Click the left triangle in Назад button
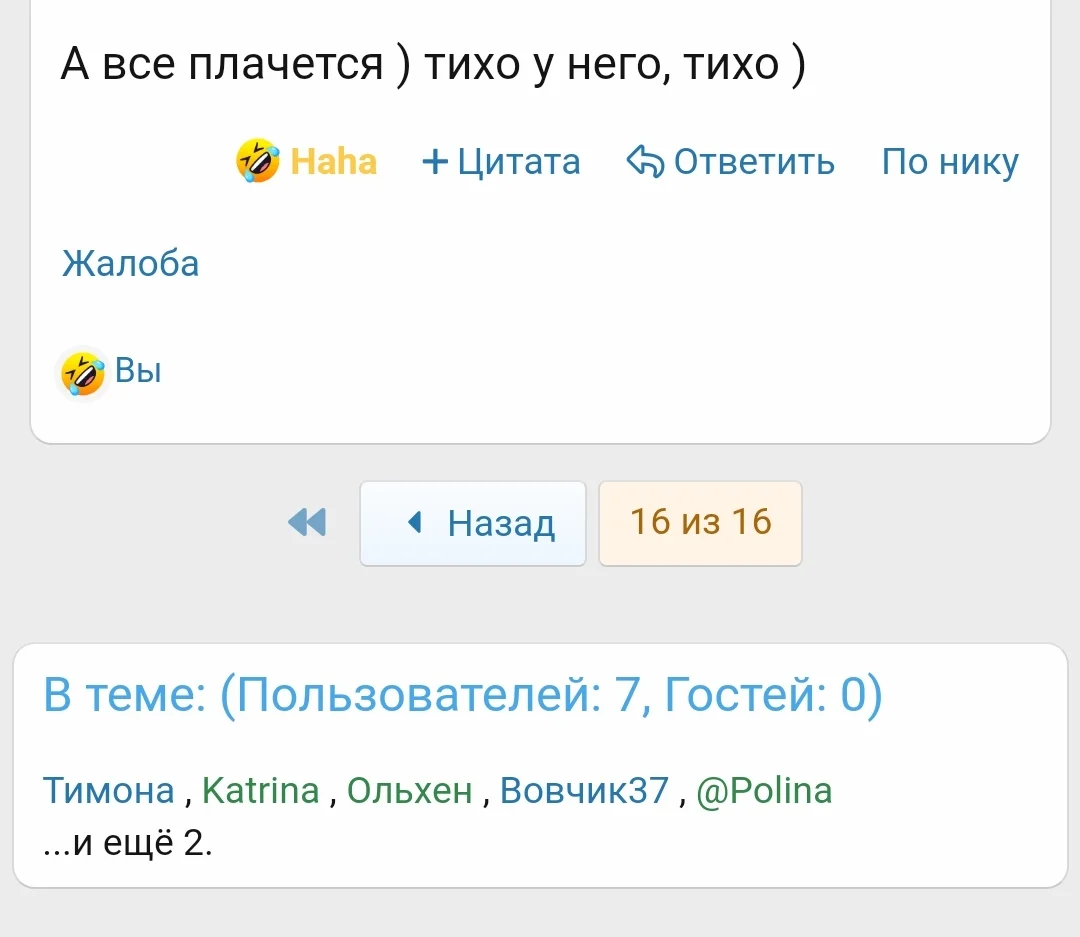Viewport: 1080px width, 937px height. point(416,522)
